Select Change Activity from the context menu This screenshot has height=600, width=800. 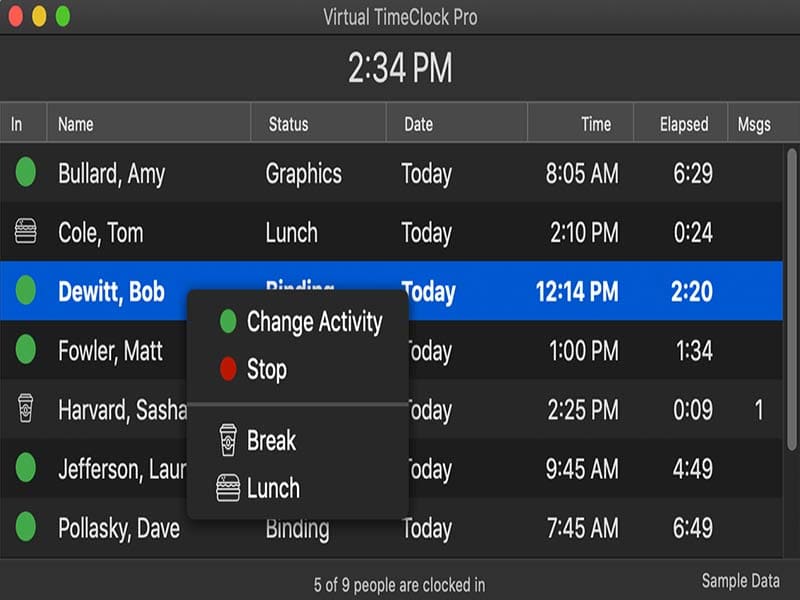(312, 322)
